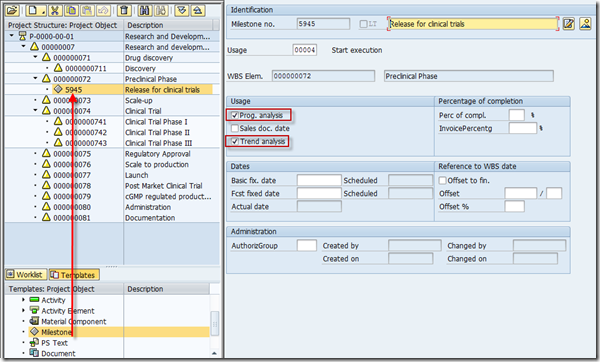
Task: Collapse the P-0000-00-01 project node
Action: [x=11, y=36]
